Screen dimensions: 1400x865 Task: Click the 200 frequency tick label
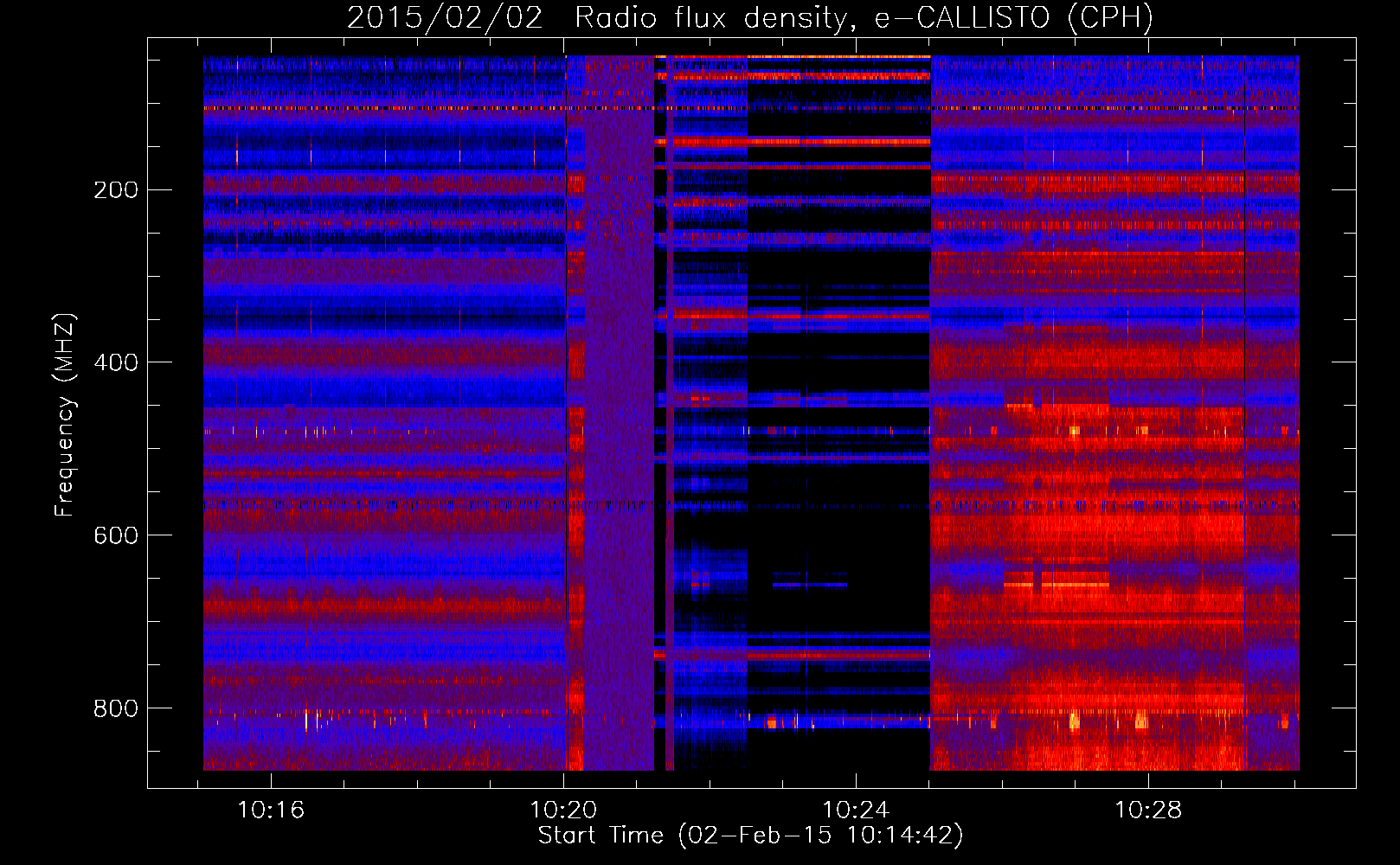tap(116, 189)
